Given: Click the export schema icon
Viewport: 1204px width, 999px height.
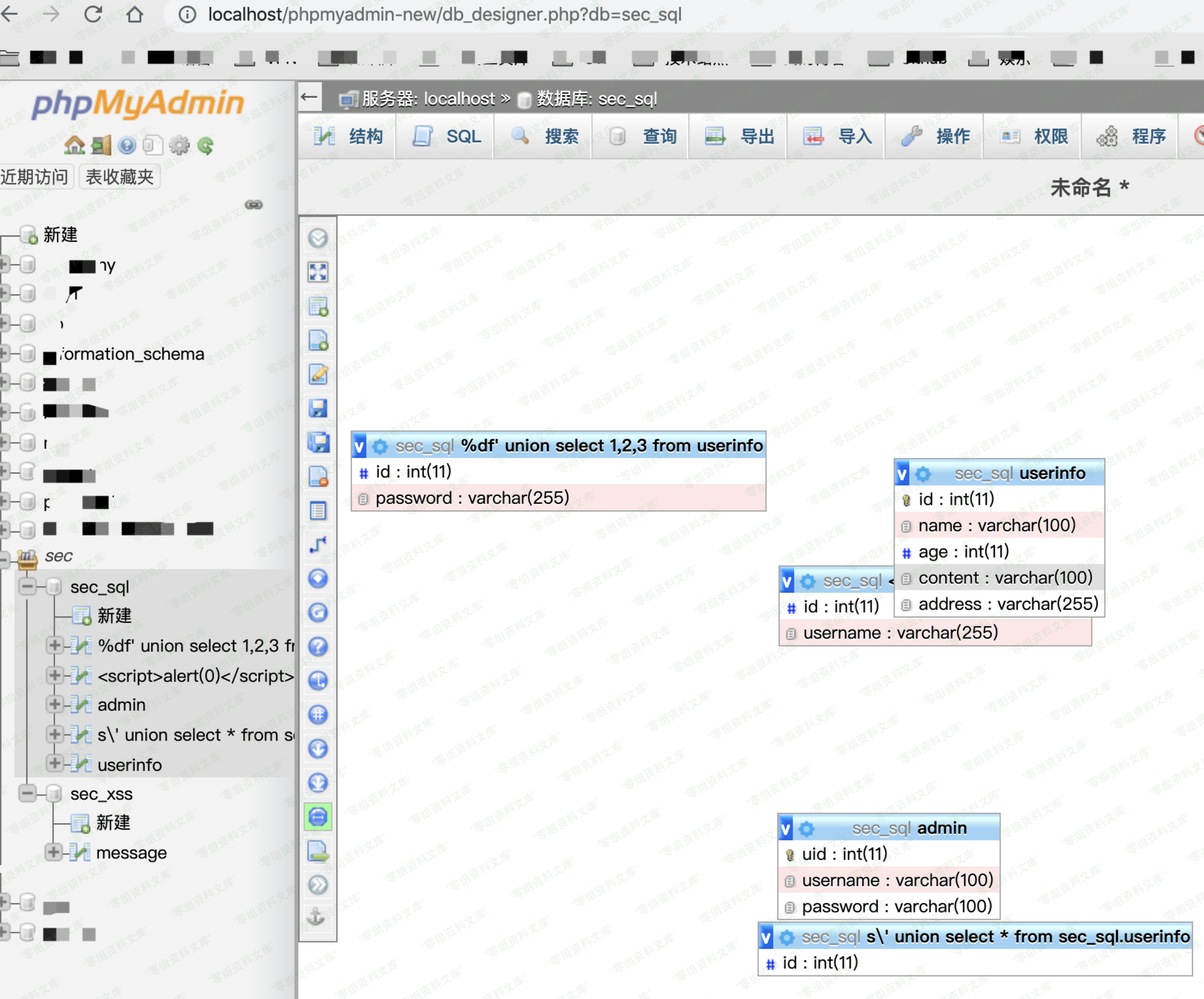Looking at the screenshot, I should tap(317, 851).
